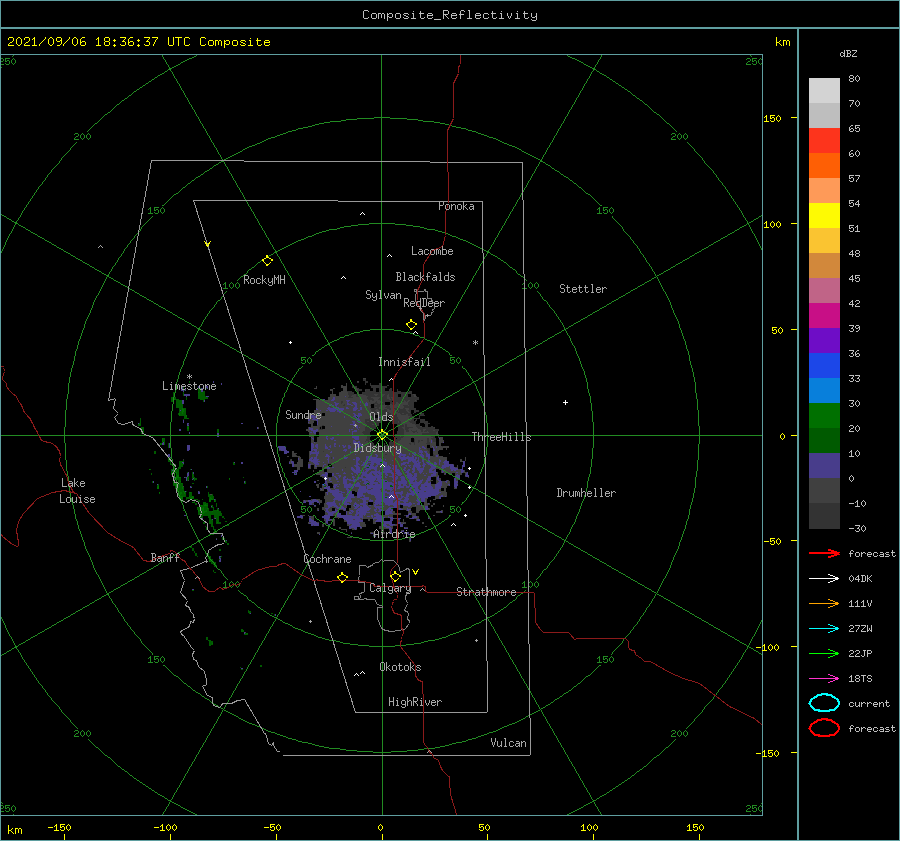
Task: Select the bright yellow 51-54 dBZ swatch
Action: (824, 215)
